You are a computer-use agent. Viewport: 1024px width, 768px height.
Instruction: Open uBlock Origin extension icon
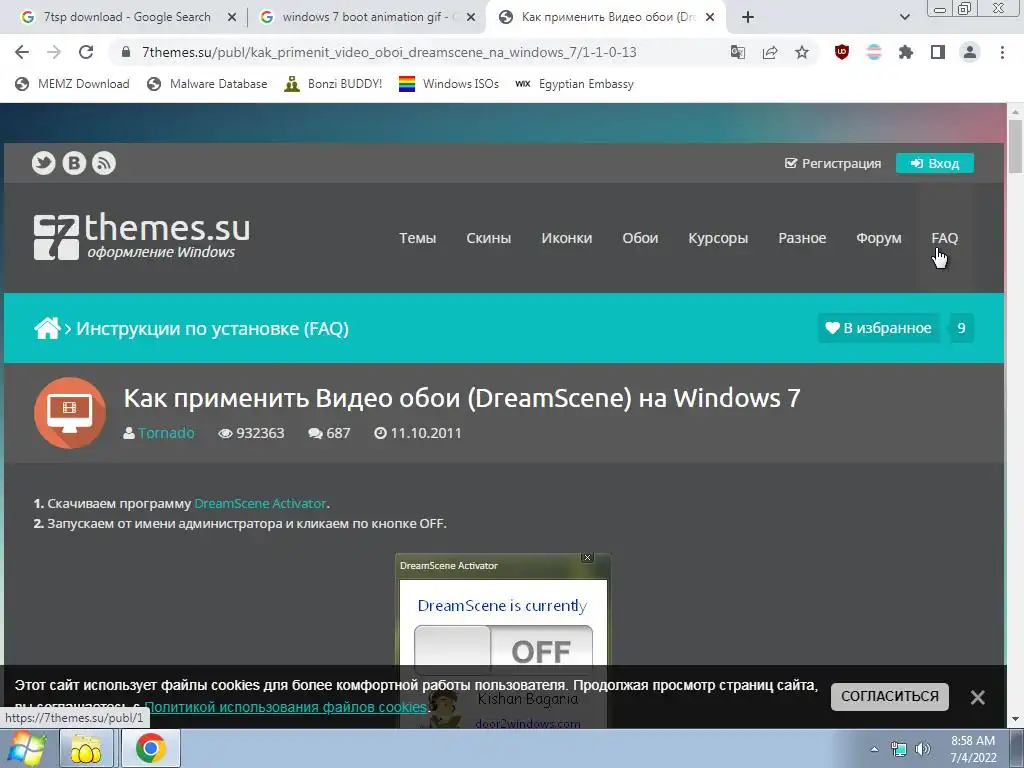(x=842, y=52)
